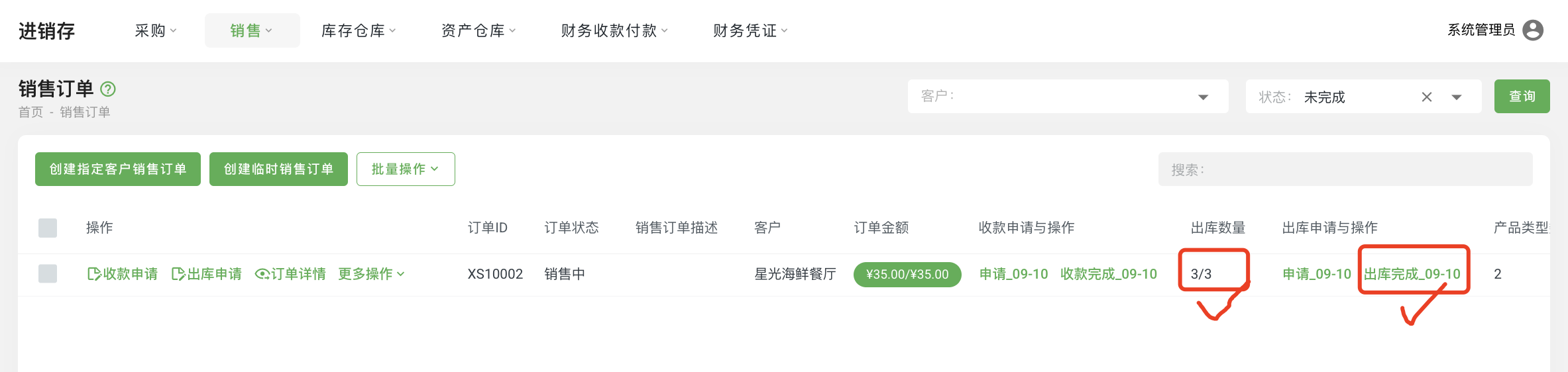Open the 库存仓库 menu
The height and width of the screenshot is (372, 1568).
(x=359, y=30)
